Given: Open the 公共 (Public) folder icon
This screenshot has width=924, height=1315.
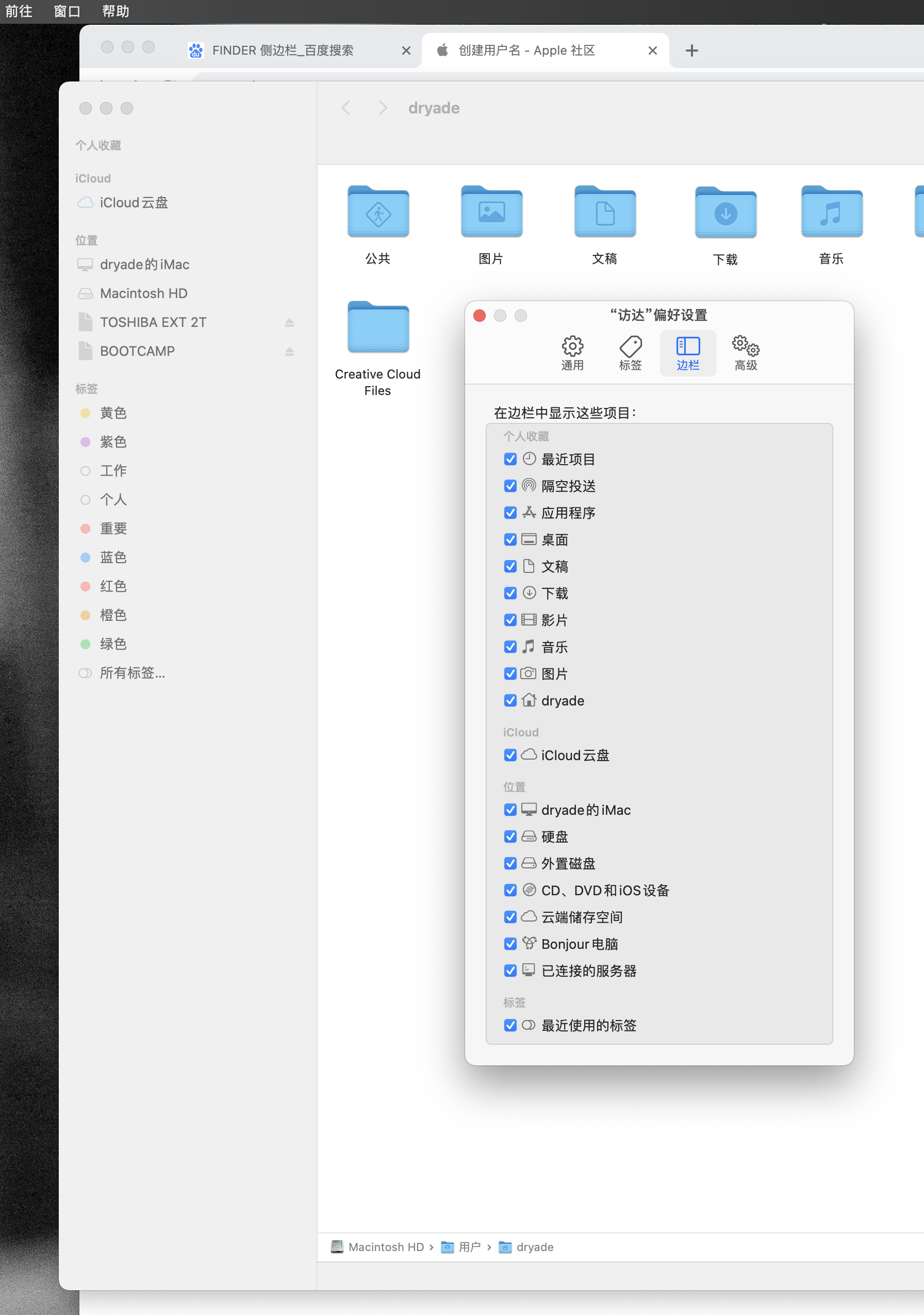Looking at the screenshot, I should point(378,212).
